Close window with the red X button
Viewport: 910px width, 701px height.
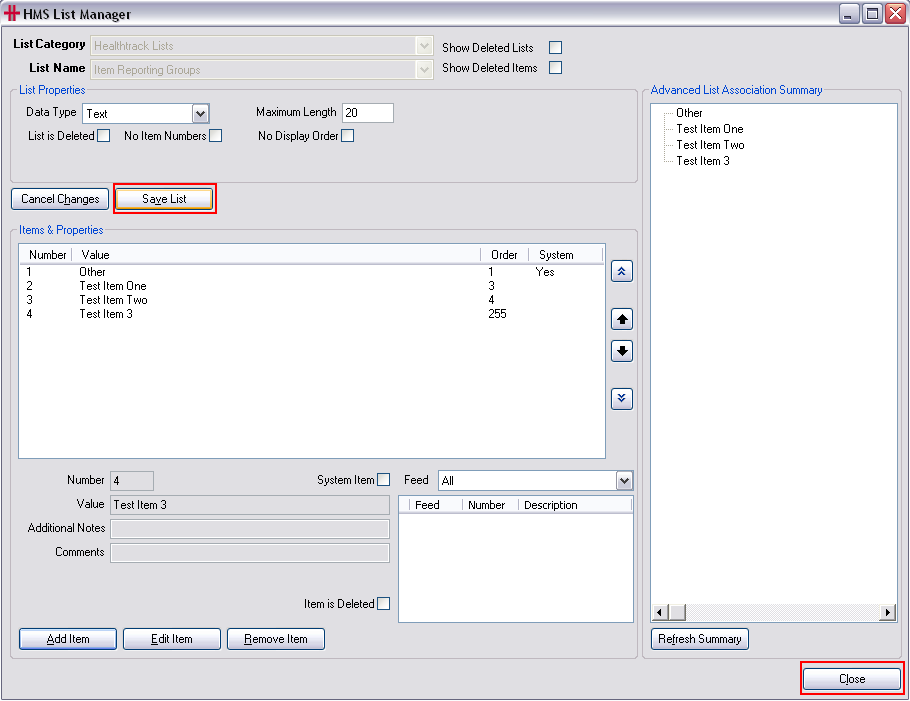895,13
